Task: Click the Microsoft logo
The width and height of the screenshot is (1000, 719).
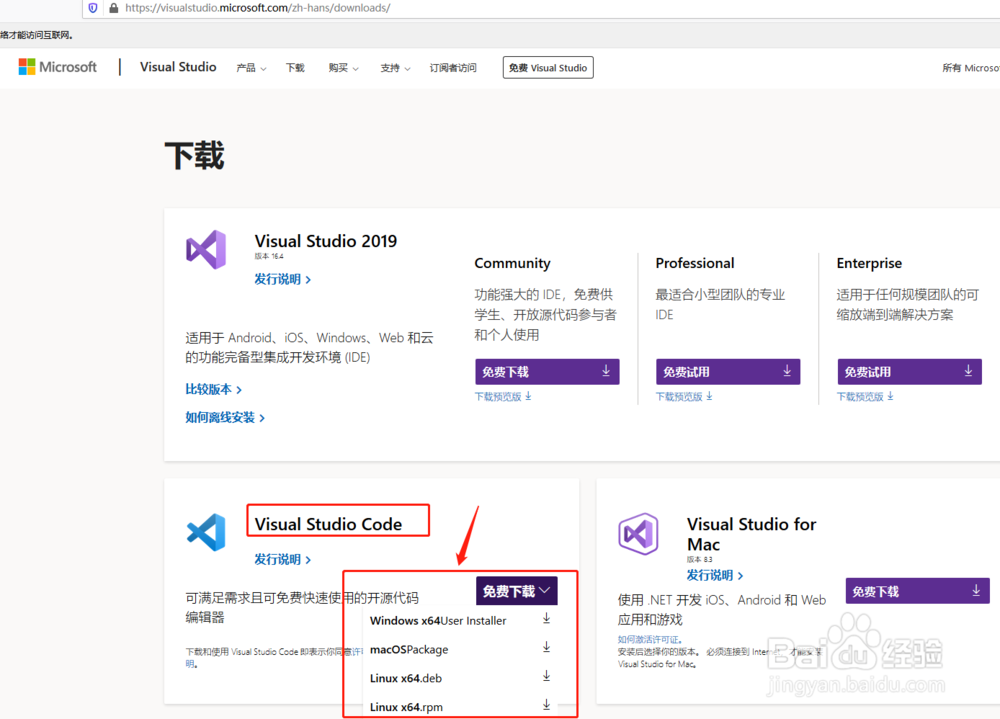Action: (57, 67)
